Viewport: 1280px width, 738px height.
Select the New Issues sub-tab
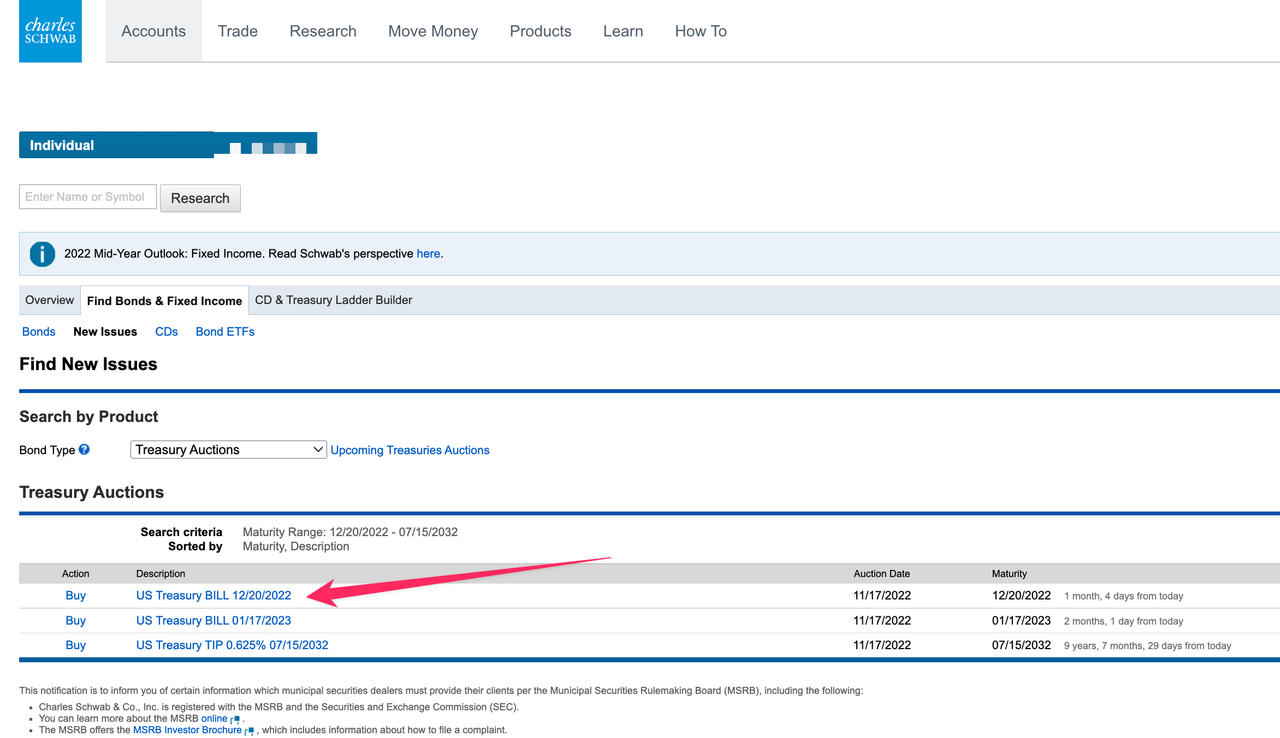pyautogui.click(x=105, y=332)
